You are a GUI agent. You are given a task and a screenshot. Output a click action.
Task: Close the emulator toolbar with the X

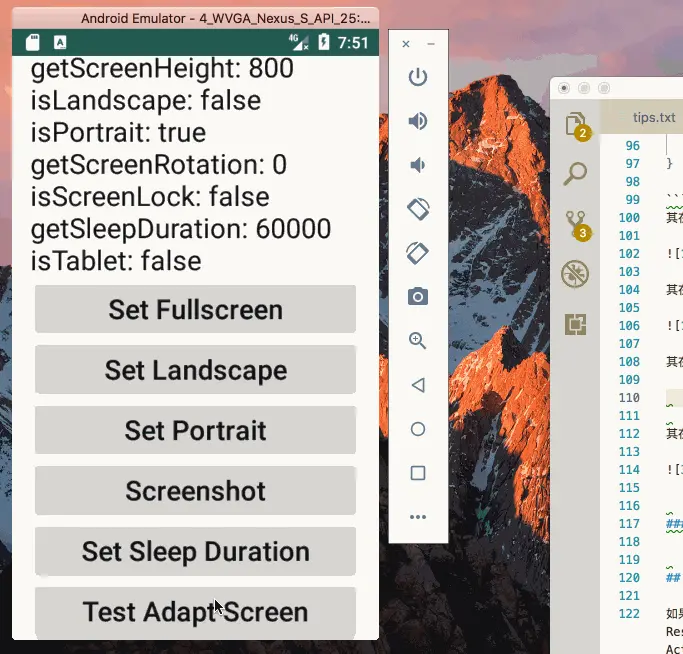point(406,44)
